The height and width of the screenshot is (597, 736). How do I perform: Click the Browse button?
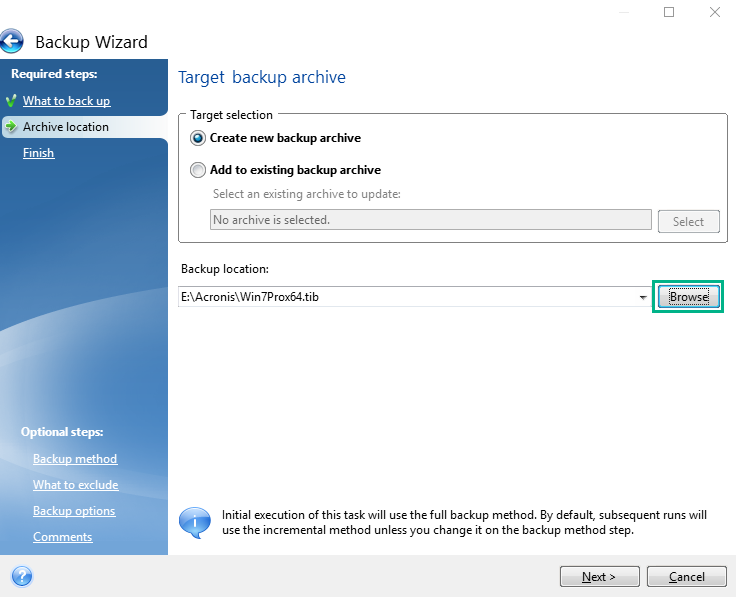point(689,297)
